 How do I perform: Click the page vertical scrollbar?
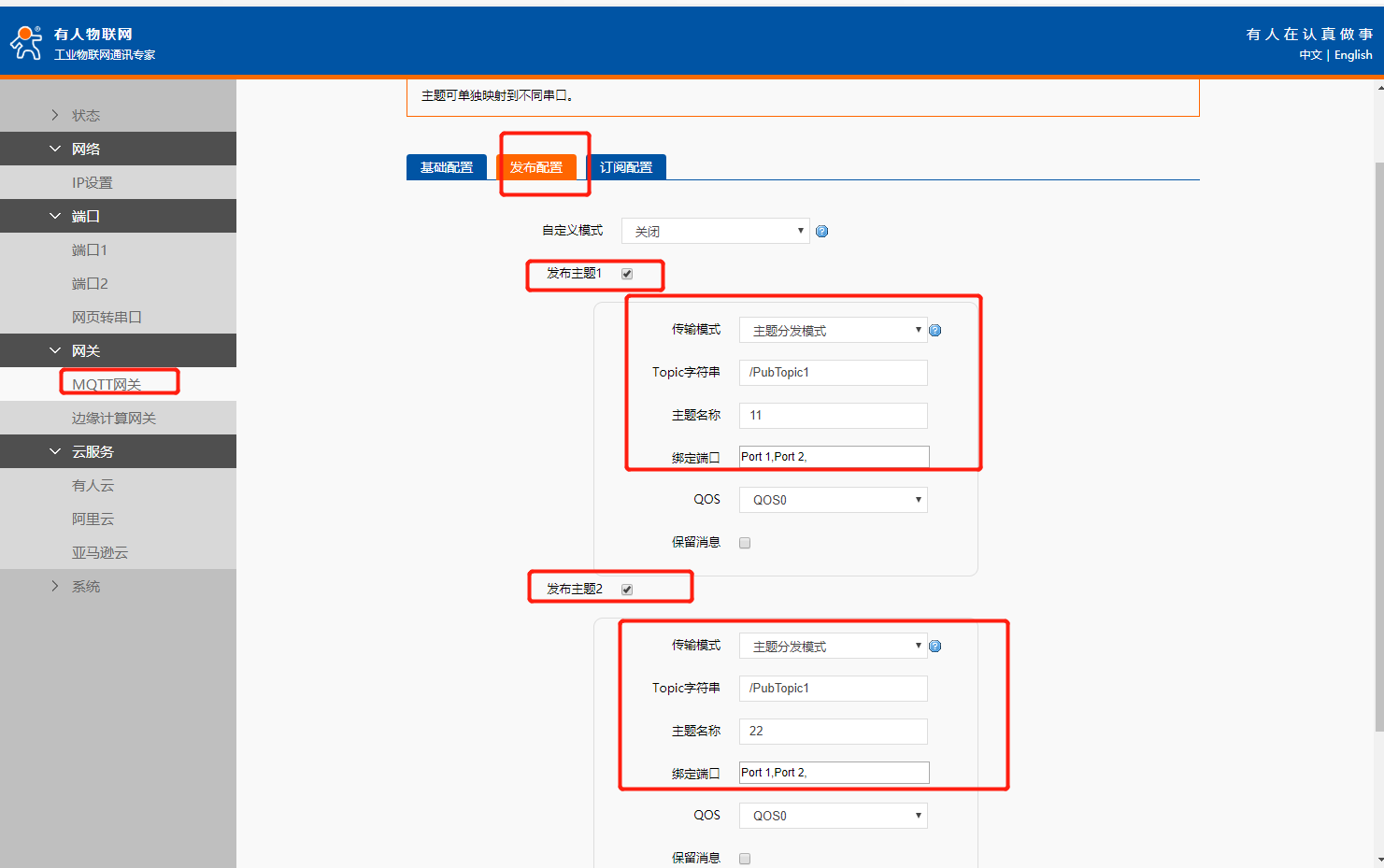click(x=1378, y=447)
